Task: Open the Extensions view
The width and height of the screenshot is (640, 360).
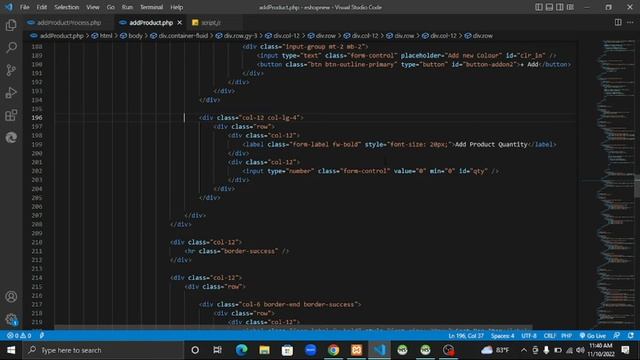Action: point(11,115)
